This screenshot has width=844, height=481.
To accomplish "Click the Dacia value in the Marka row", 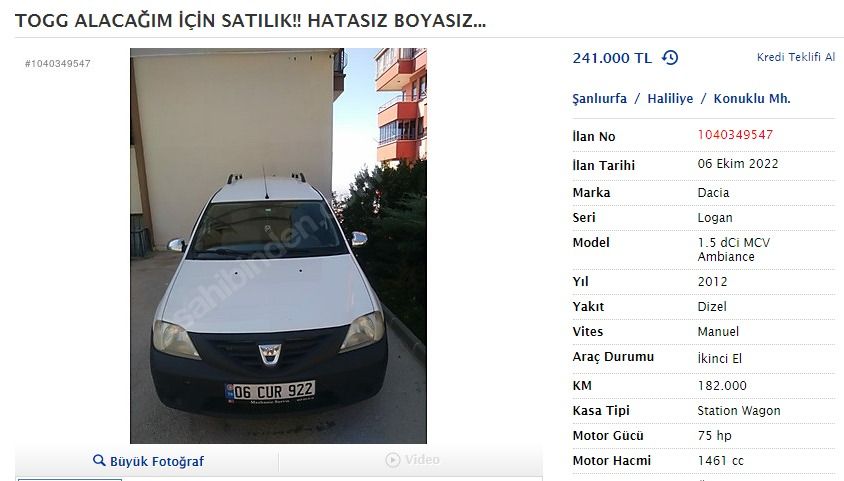I will (x=713, y=193).
